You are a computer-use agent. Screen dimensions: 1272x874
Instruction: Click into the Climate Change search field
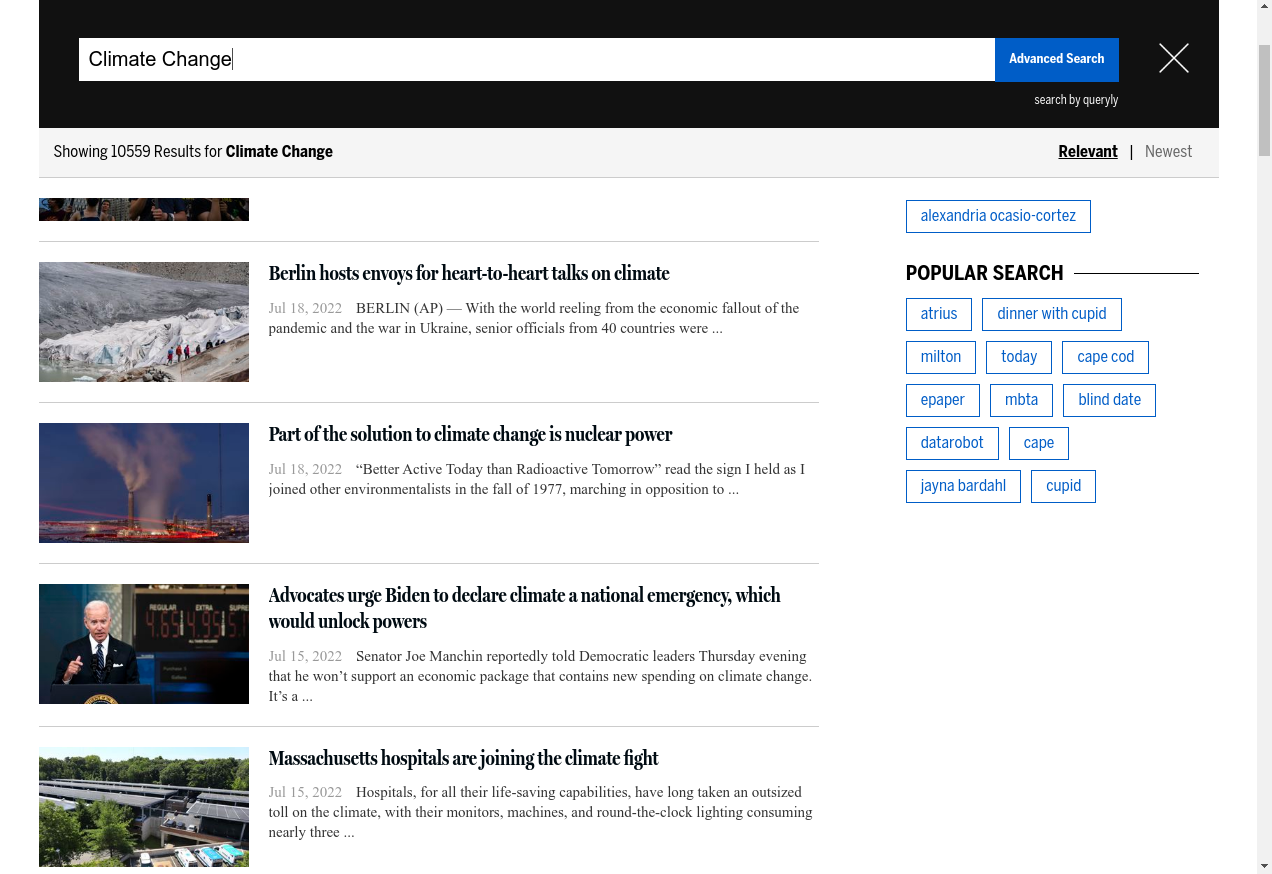coord(536,59)
